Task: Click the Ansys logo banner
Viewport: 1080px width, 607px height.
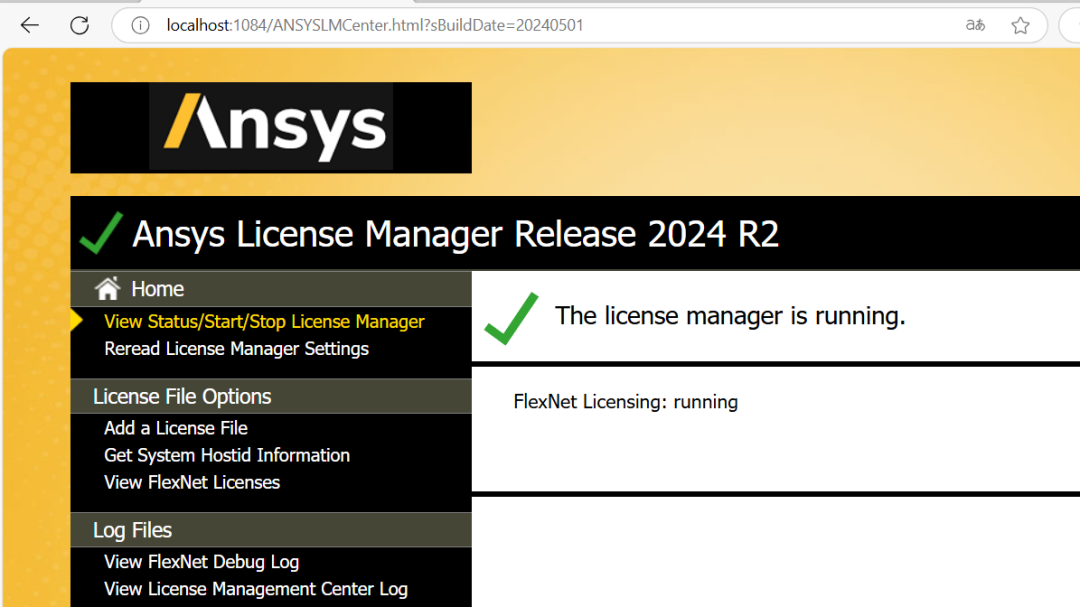Action: 271,127
